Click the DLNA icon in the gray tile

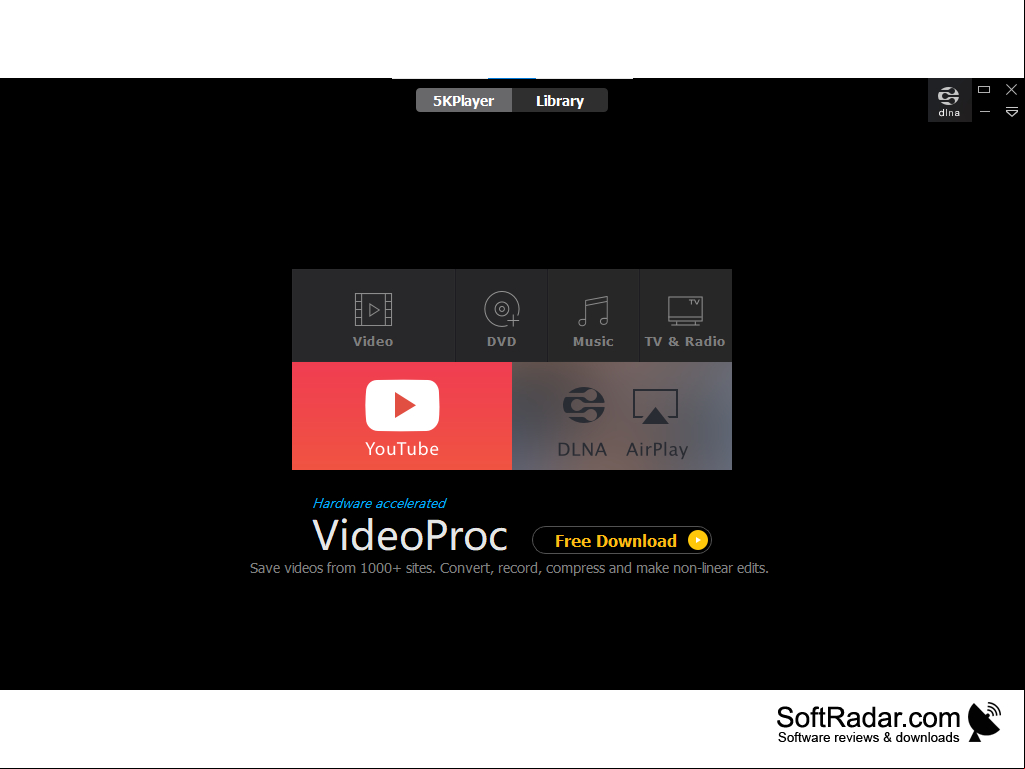583,405
